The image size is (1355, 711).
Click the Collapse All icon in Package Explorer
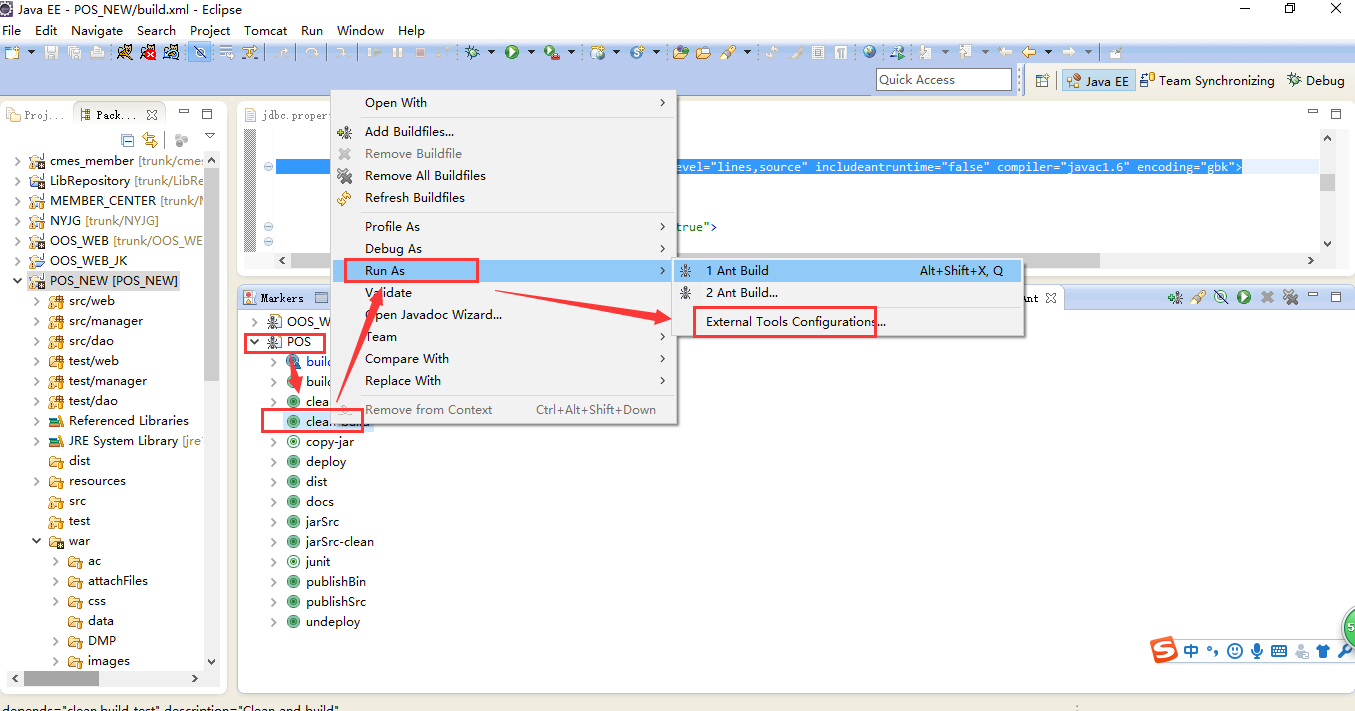pos(128,140)
